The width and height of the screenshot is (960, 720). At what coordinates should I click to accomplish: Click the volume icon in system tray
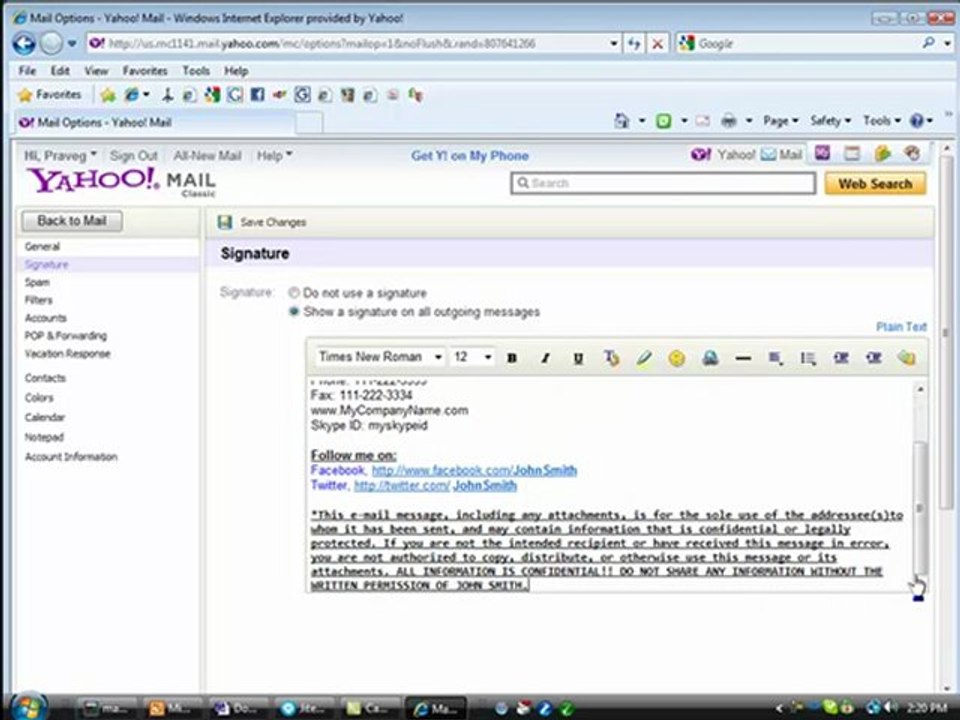893,708
